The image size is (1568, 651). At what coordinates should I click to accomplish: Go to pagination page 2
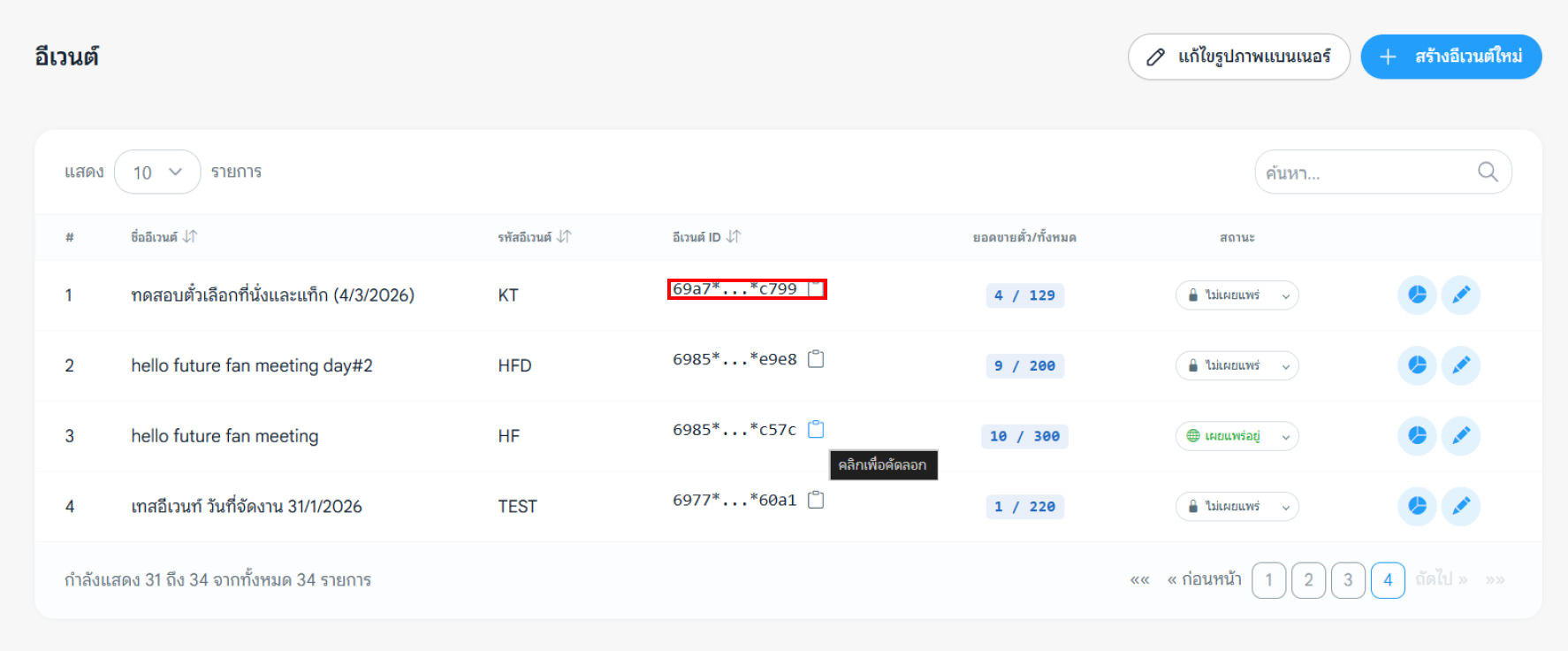(x=1308, y=580)
